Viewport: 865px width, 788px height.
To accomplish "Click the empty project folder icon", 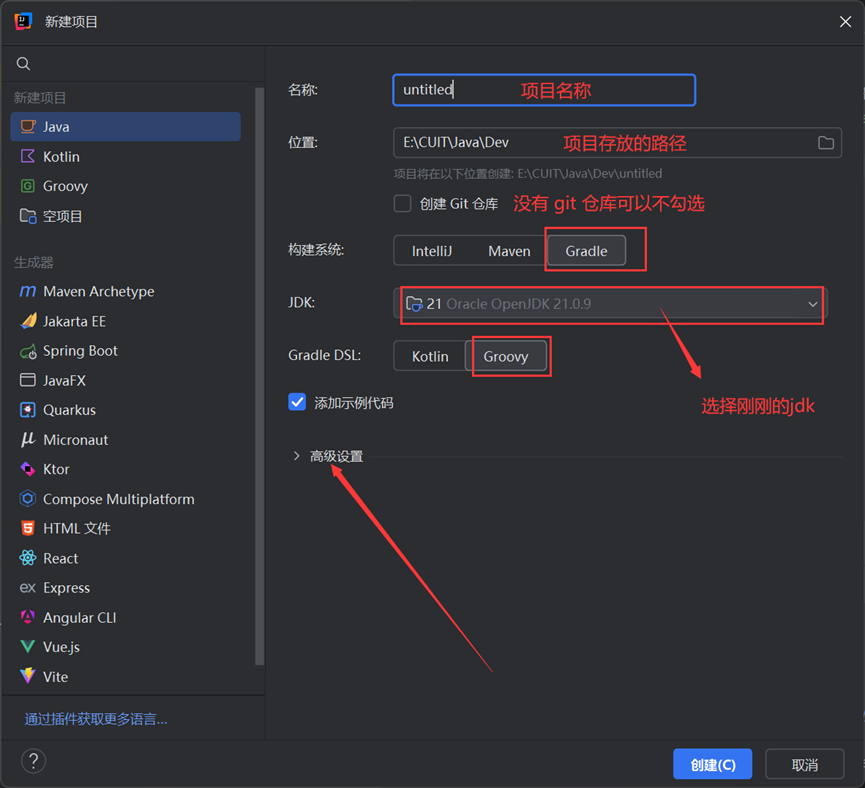I will [28, 216].
